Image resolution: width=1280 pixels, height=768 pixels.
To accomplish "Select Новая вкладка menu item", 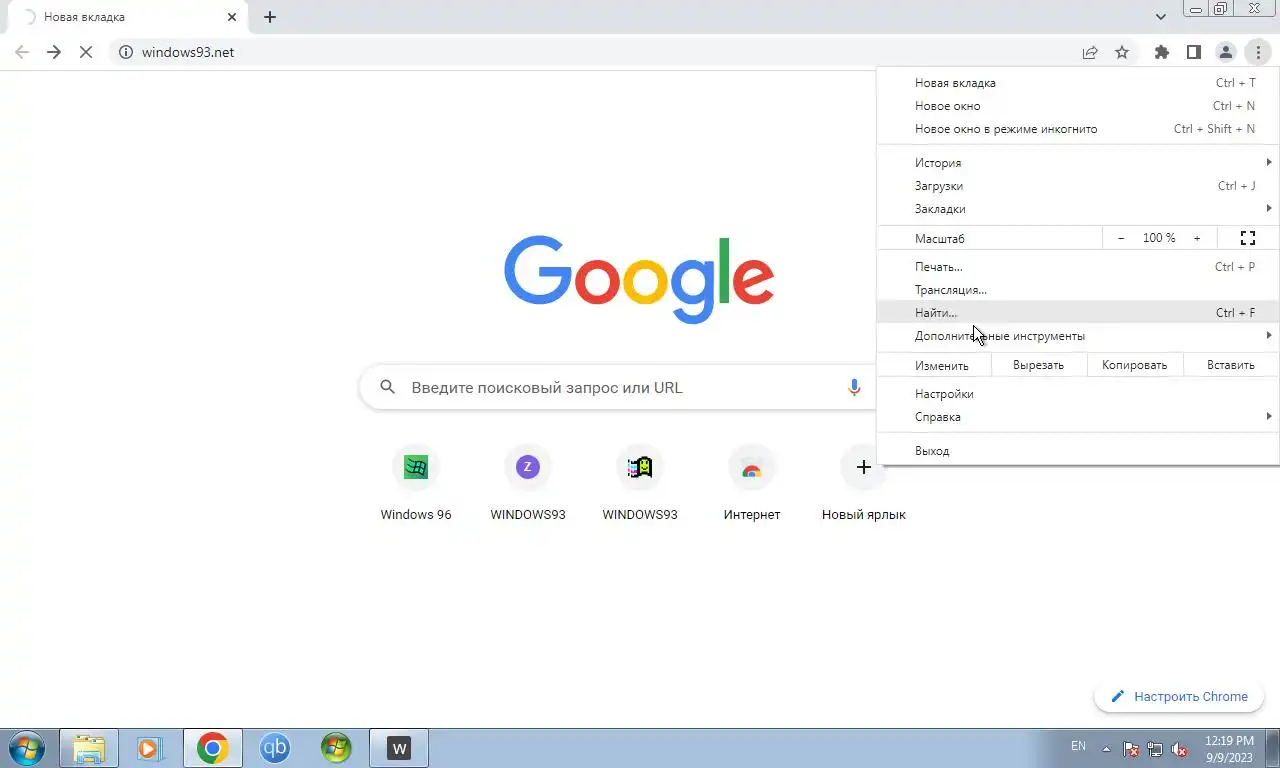I will pos(1078,83).
